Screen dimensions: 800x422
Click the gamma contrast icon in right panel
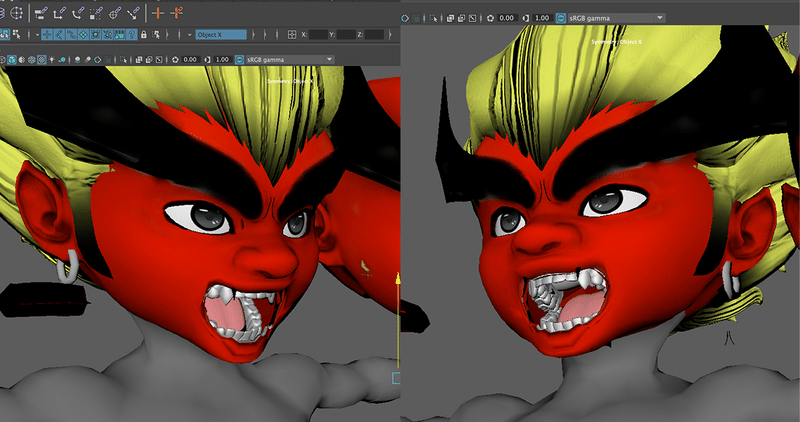click(x=526, y=18)
